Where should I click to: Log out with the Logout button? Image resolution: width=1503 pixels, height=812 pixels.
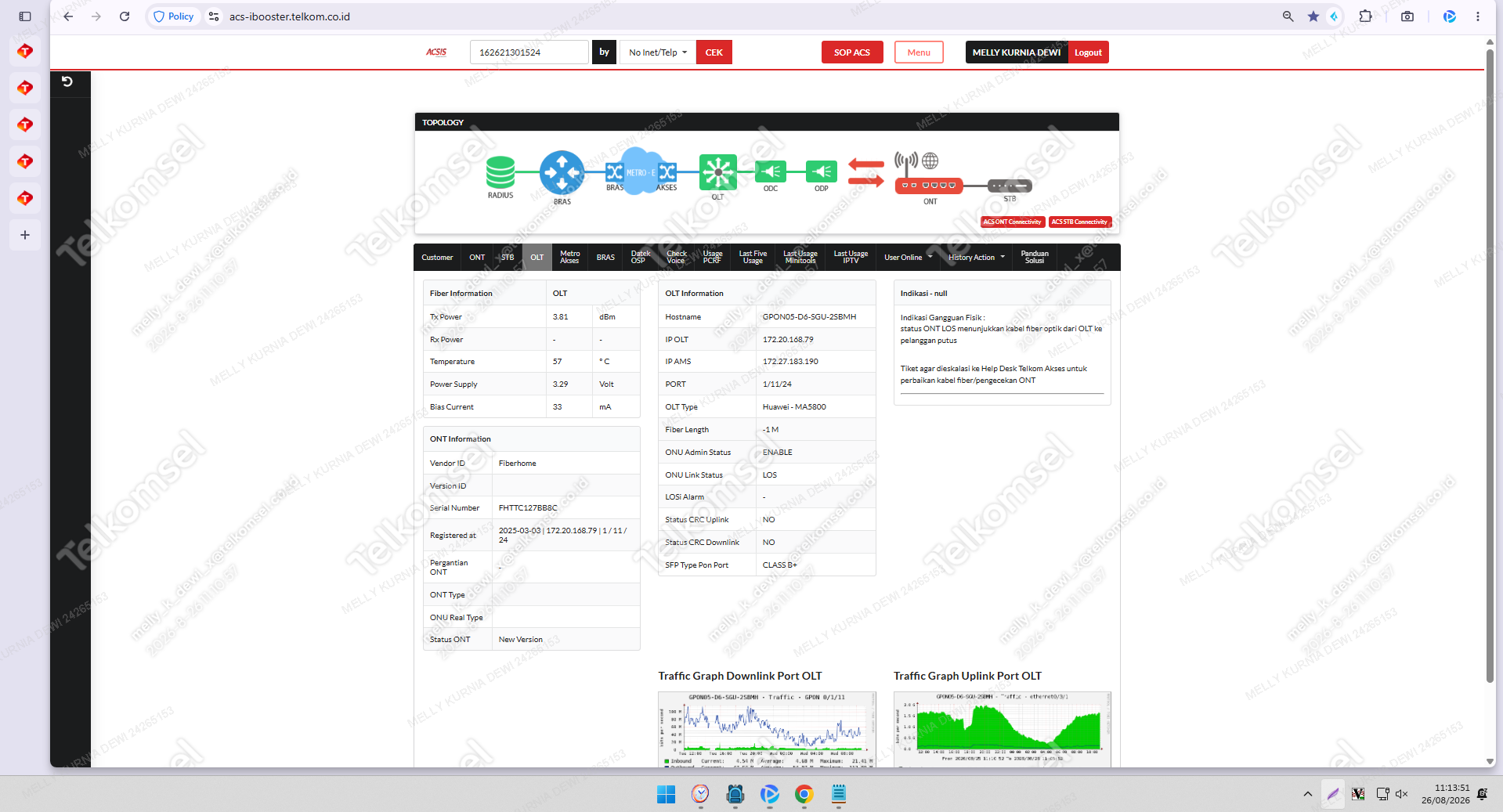pyautogui.click(x=1088, y=52)
